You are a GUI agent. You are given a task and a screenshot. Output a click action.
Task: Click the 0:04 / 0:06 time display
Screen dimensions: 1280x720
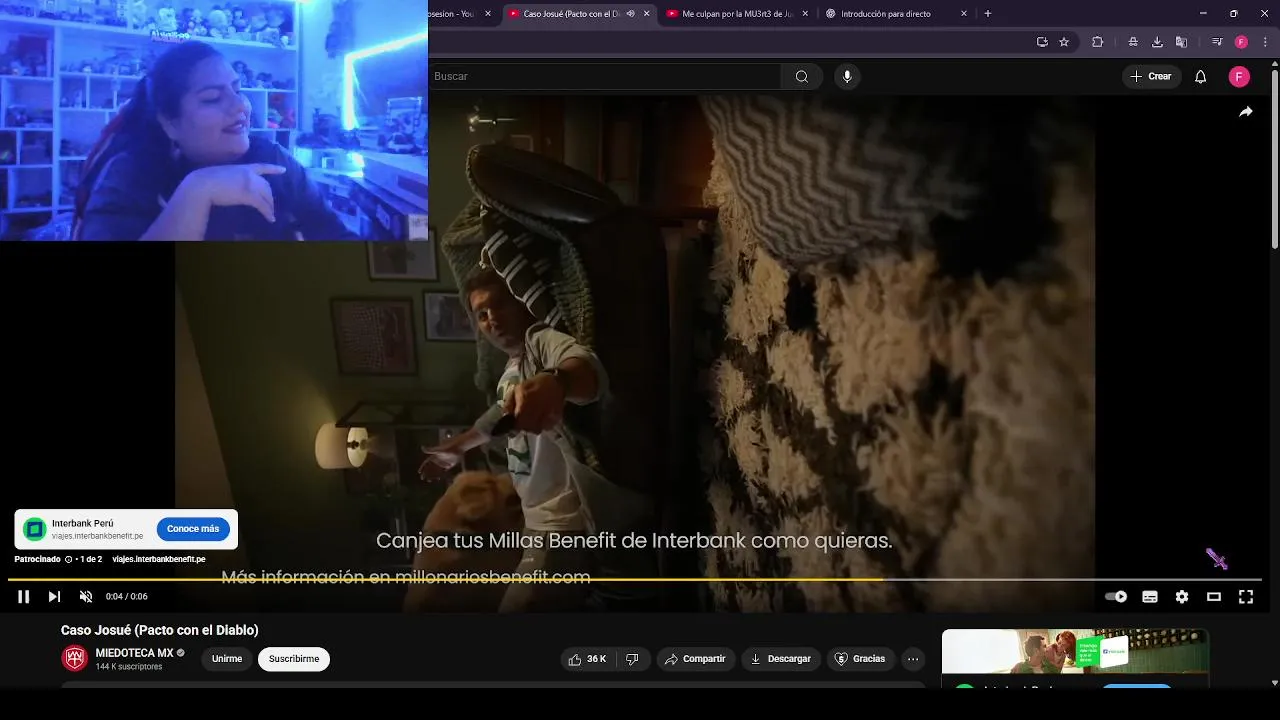click(127, 597)
